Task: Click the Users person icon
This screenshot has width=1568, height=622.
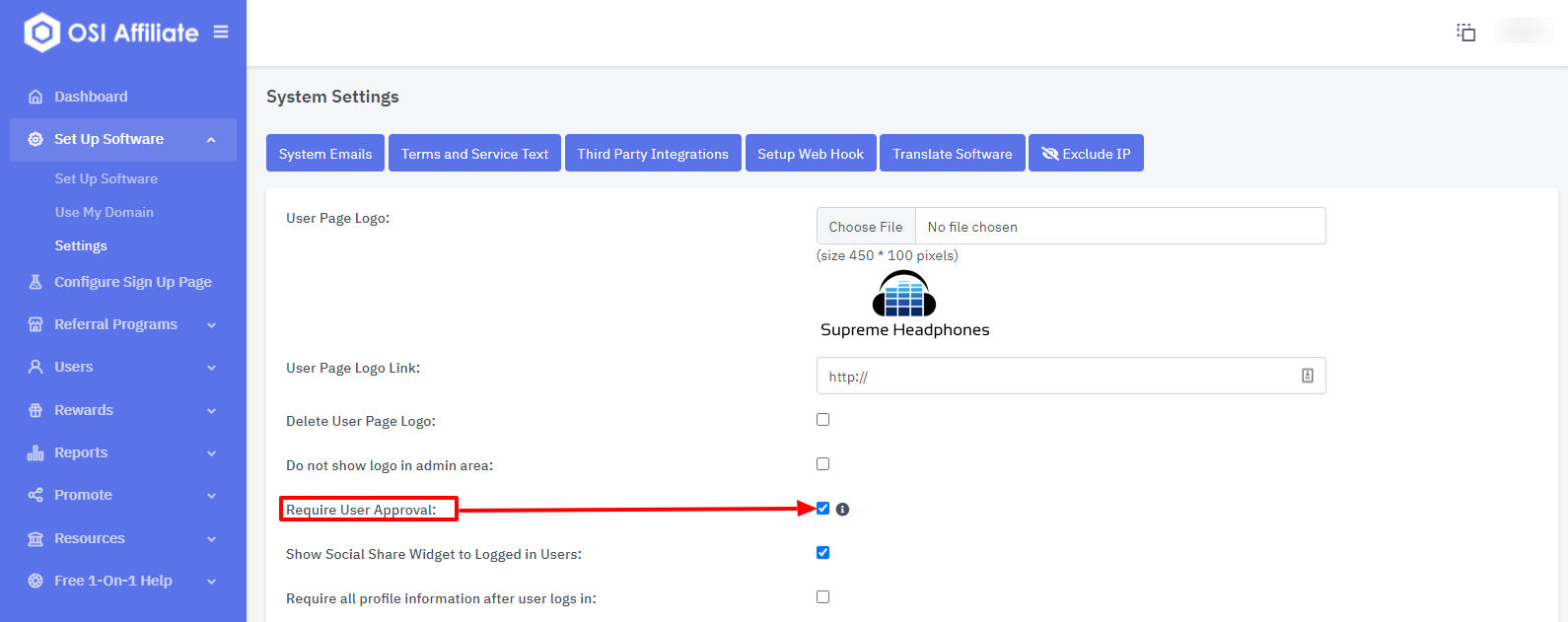Action: click(x=36, y=367)
